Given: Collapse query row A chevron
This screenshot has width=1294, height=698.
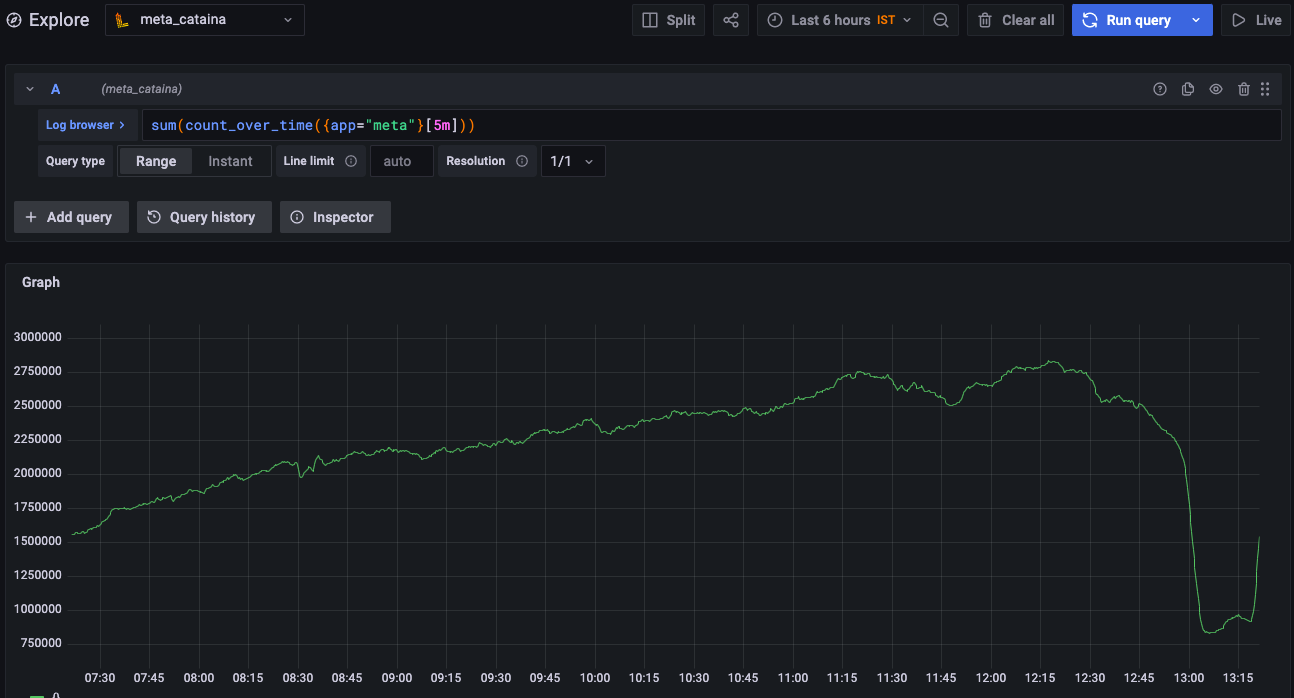Looking at the screenshot, I should point(30,89).
